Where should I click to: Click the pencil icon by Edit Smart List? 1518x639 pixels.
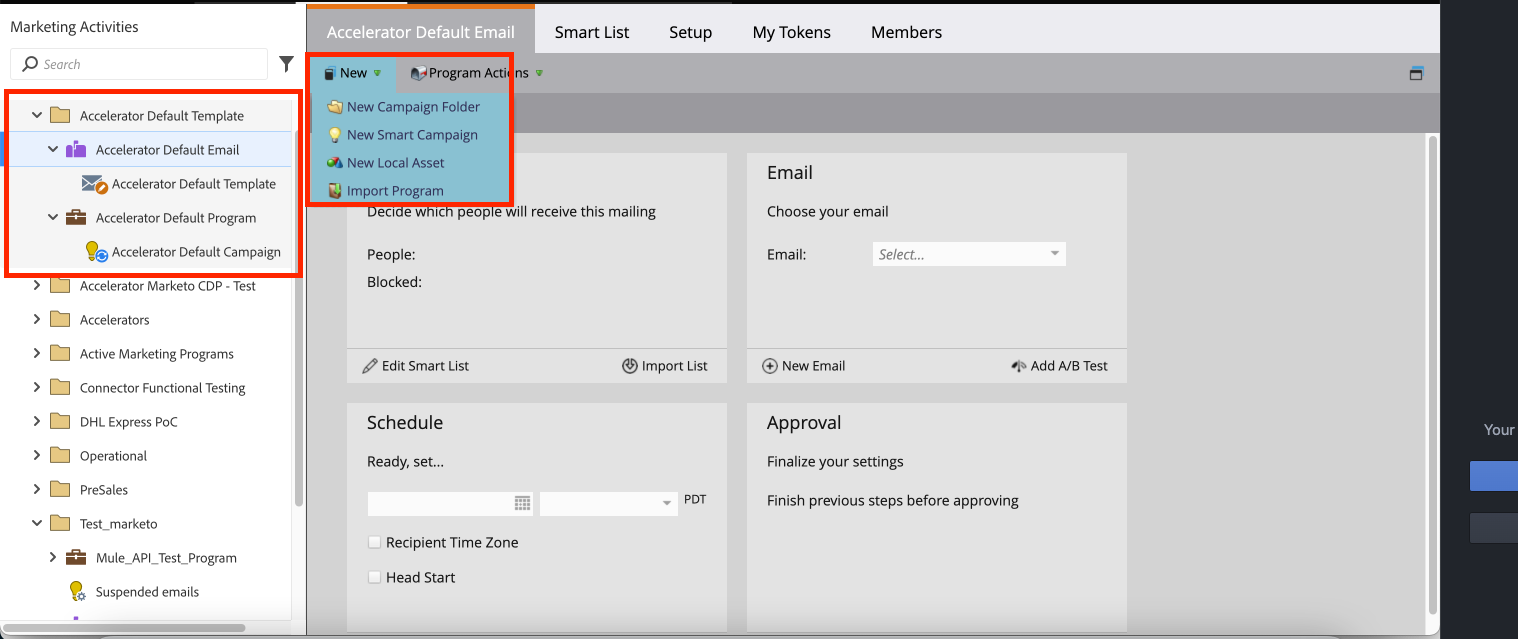370,366
